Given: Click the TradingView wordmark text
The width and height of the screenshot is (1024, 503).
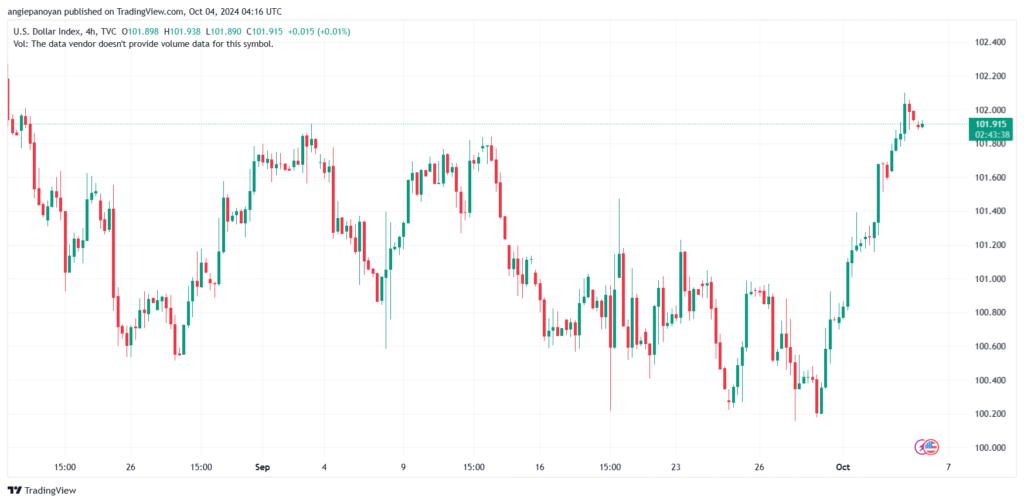Looking at the screenshot, I should (x=53, y=490).
